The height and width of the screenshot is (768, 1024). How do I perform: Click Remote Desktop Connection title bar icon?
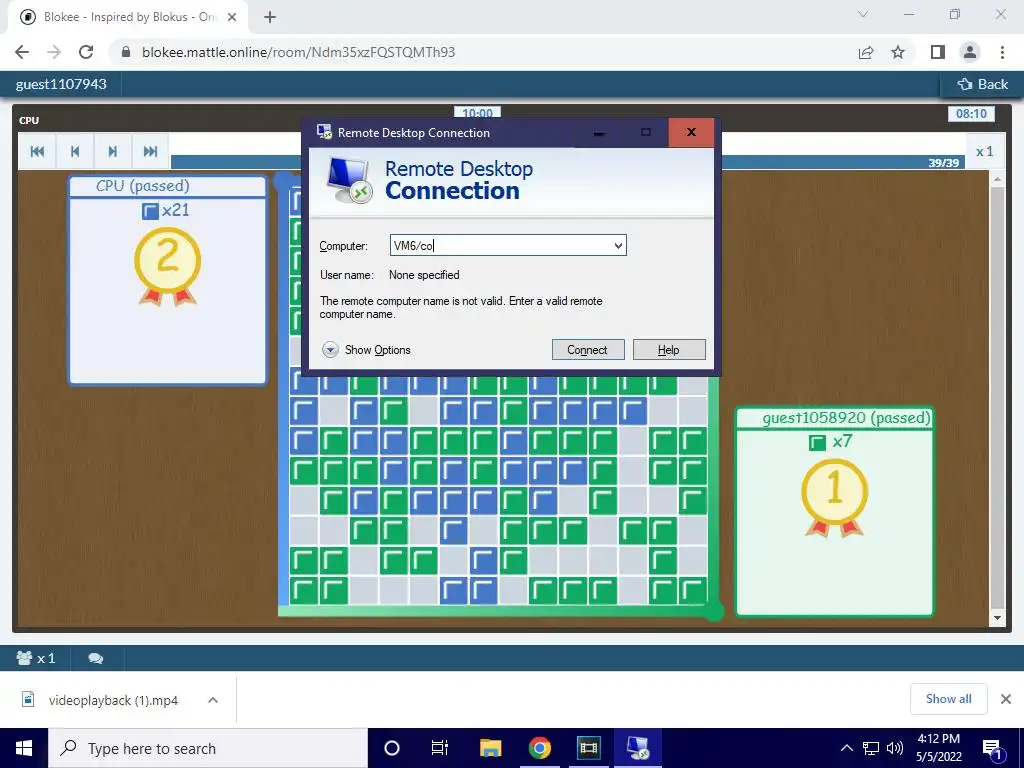pos(324,132)
